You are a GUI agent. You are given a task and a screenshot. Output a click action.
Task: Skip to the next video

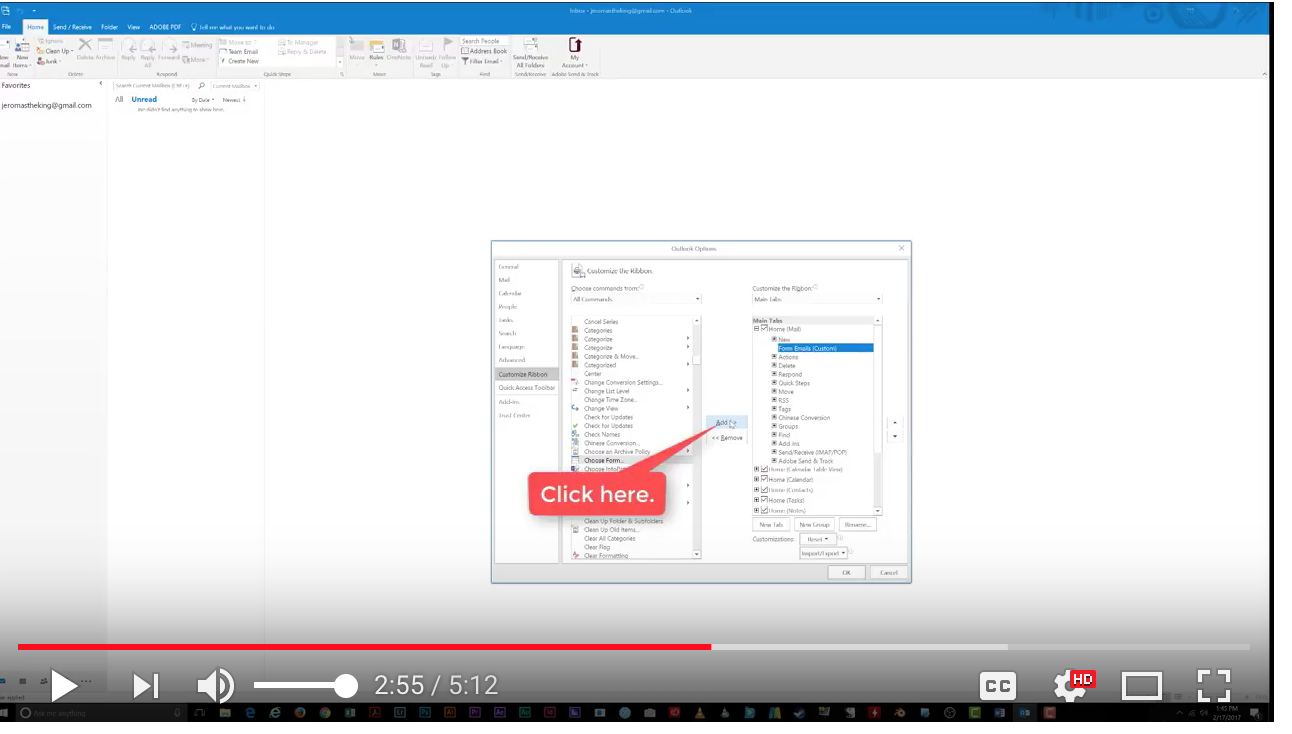click(x=146, y=685)
